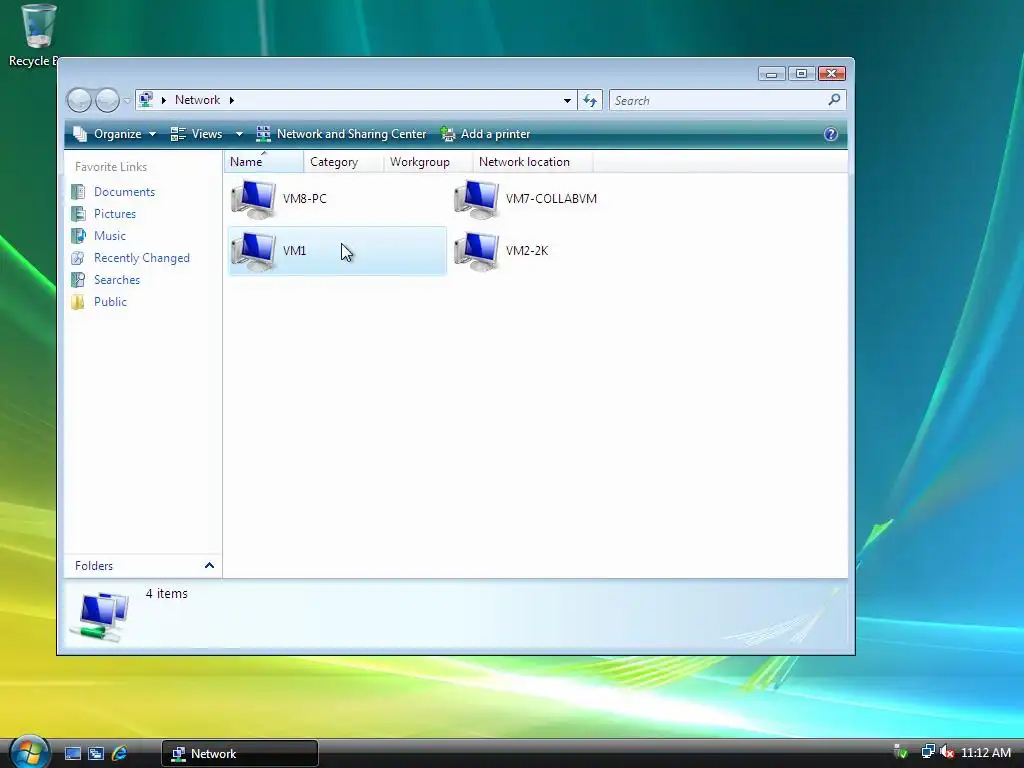Refresh the Network folder view
The image size is (1024, 768).
tap(590, 101)
